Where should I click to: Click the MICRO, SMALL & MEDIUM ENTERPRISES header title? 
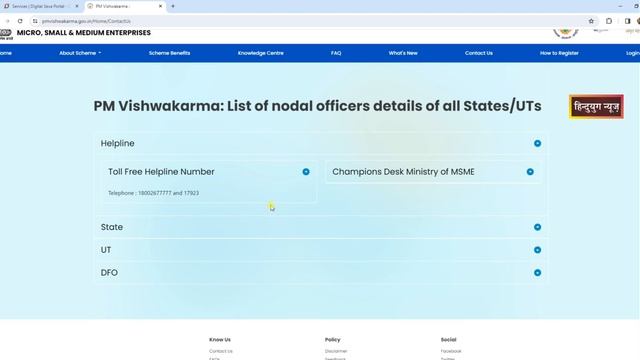tap(84, 33)
